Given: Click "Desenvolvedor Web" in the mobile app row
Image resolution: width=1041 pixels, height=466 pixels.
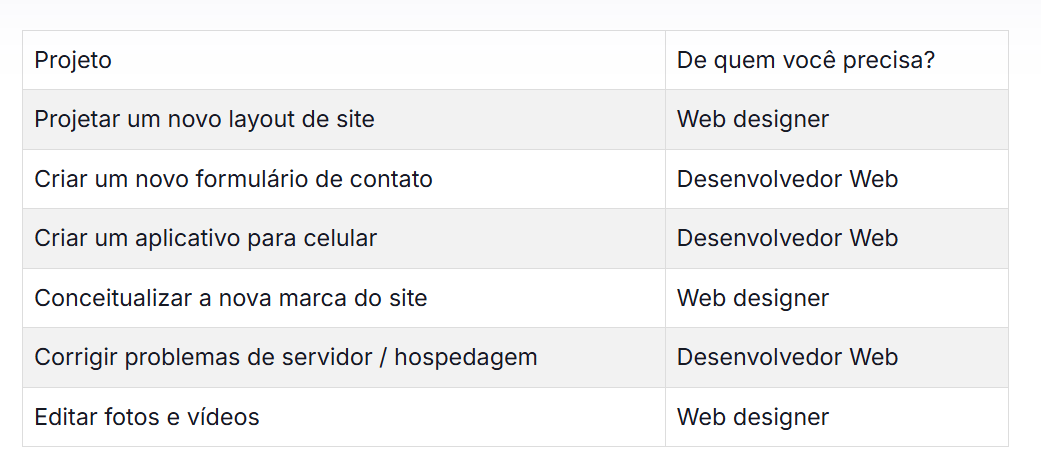Looking at the screenshot, I should tap(787, 239).
